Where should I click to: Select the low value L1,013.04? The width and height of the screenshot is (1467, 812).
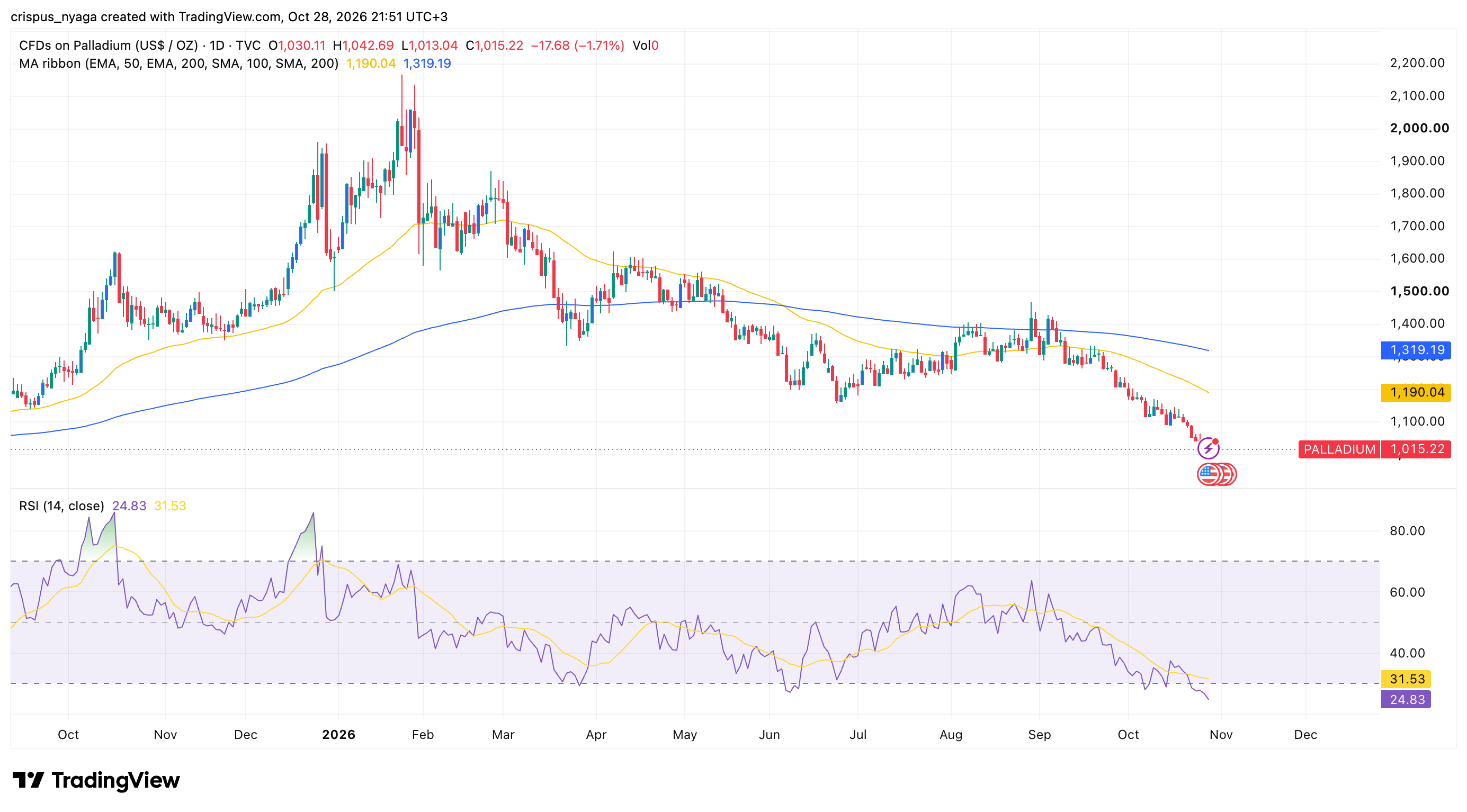click(430, 46)
